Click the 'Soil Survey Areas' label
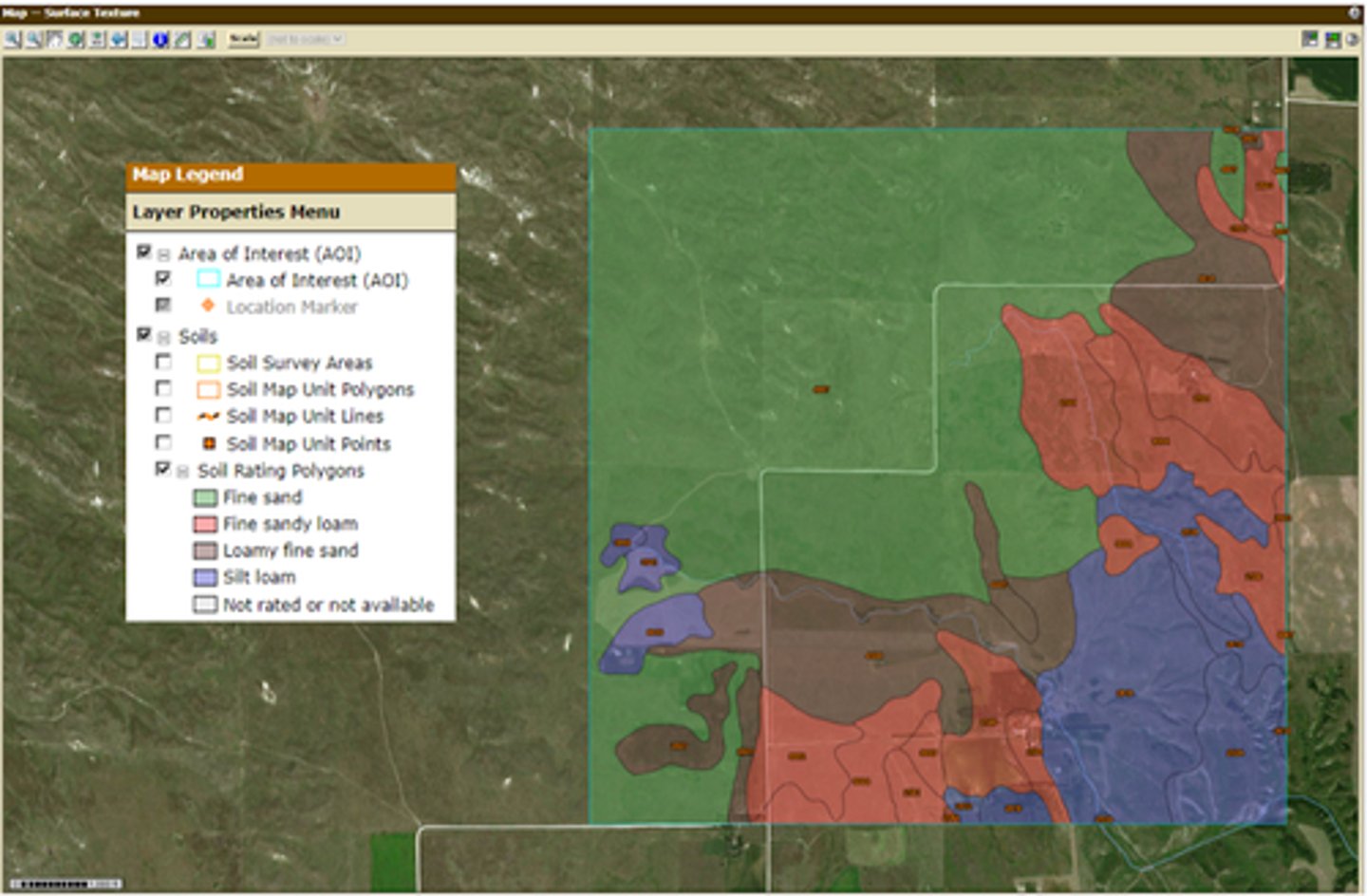This screenshot has height=896, width=1367. tap(299, 363)
